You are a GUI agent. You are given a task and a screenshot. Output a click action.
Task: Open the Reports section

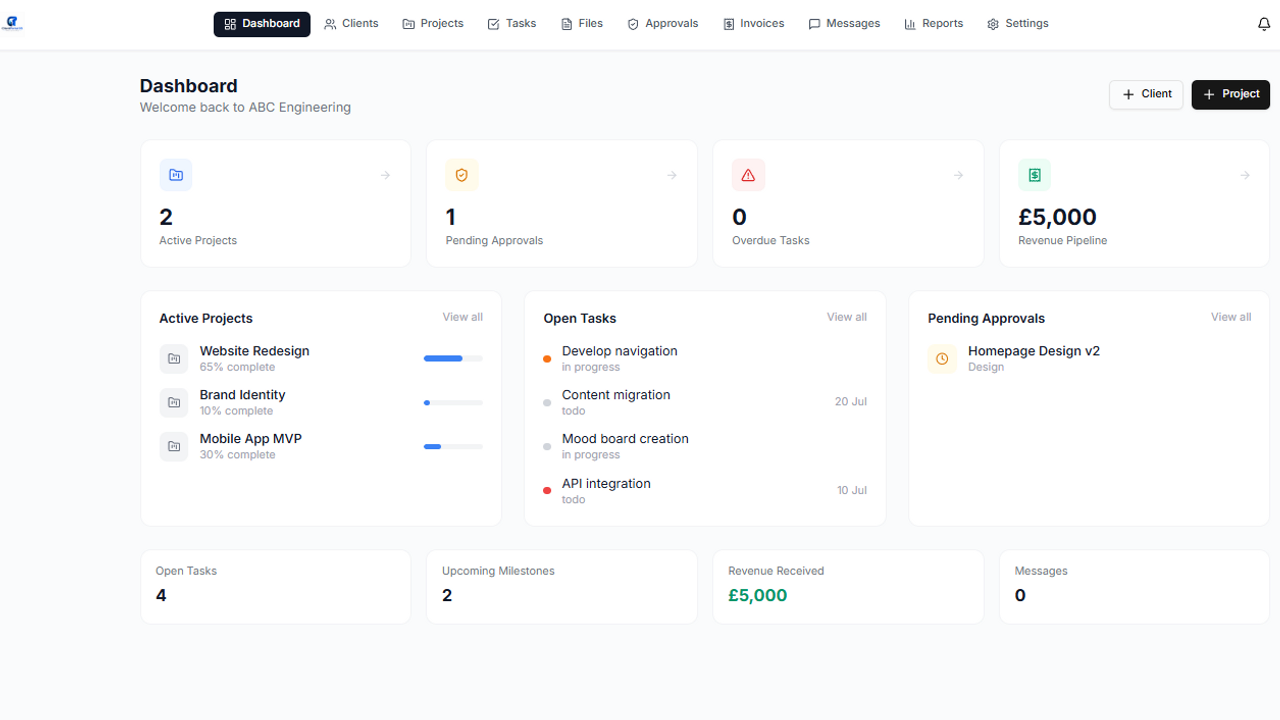coord(934,24)
